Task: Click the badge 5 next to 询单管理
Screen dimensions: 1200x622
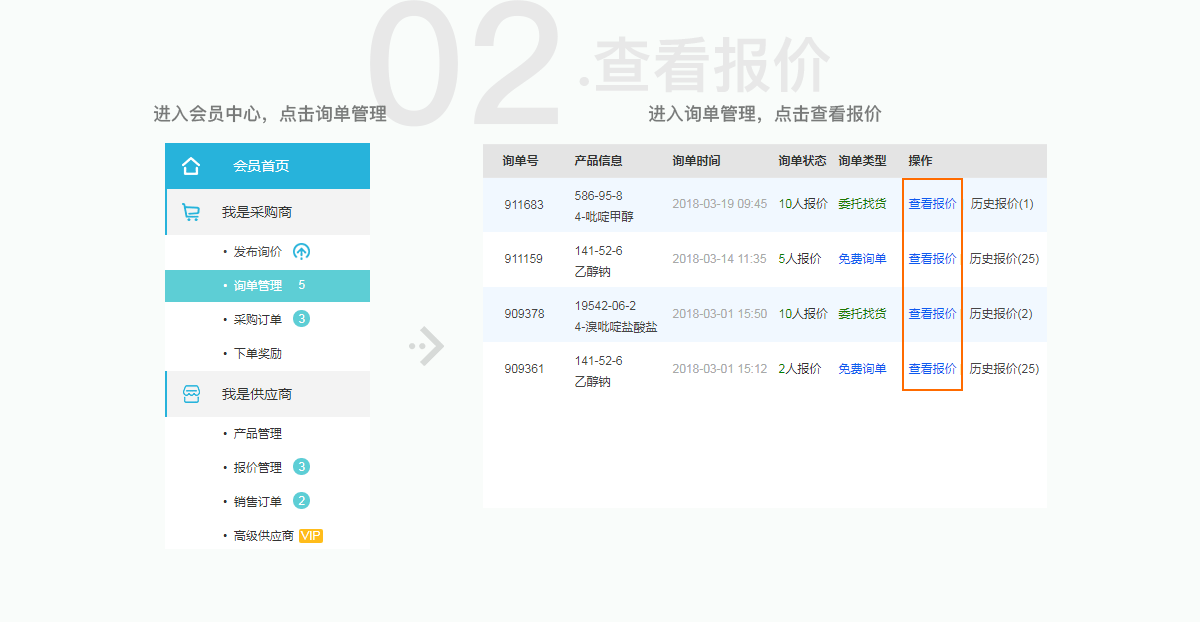Action: tap(301, 286)
